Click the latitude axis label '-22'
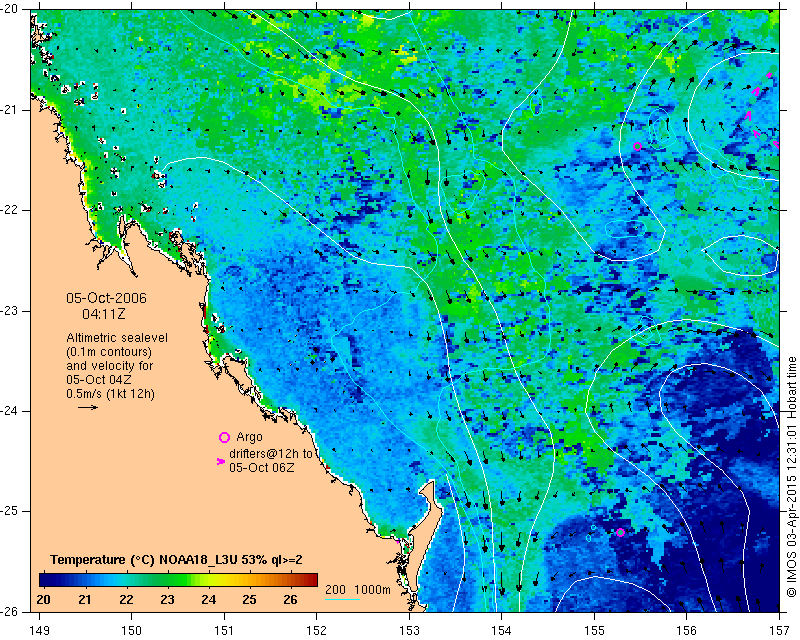Image resolution: width=800 pixels, height=640 pixels. (x=9, y=210)
